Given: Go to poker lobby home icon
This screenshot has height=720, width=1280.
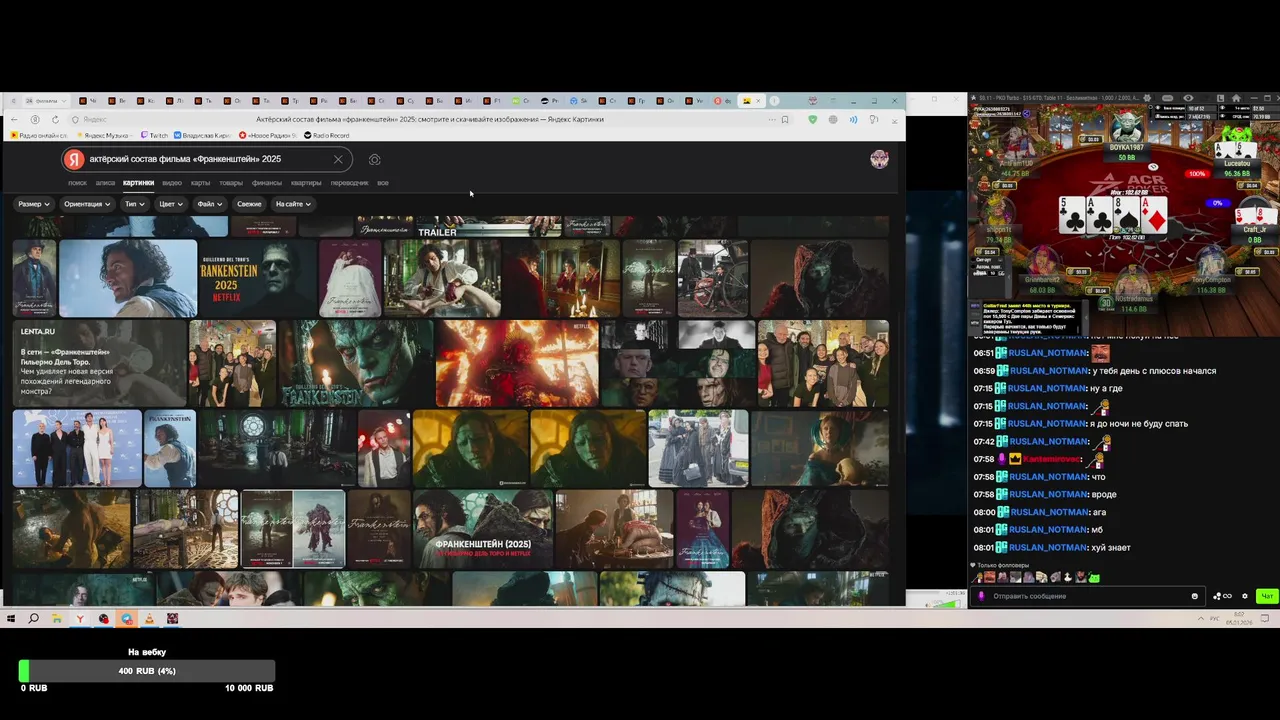Looking at the screenshot, I should click(x=1236, y=99).
